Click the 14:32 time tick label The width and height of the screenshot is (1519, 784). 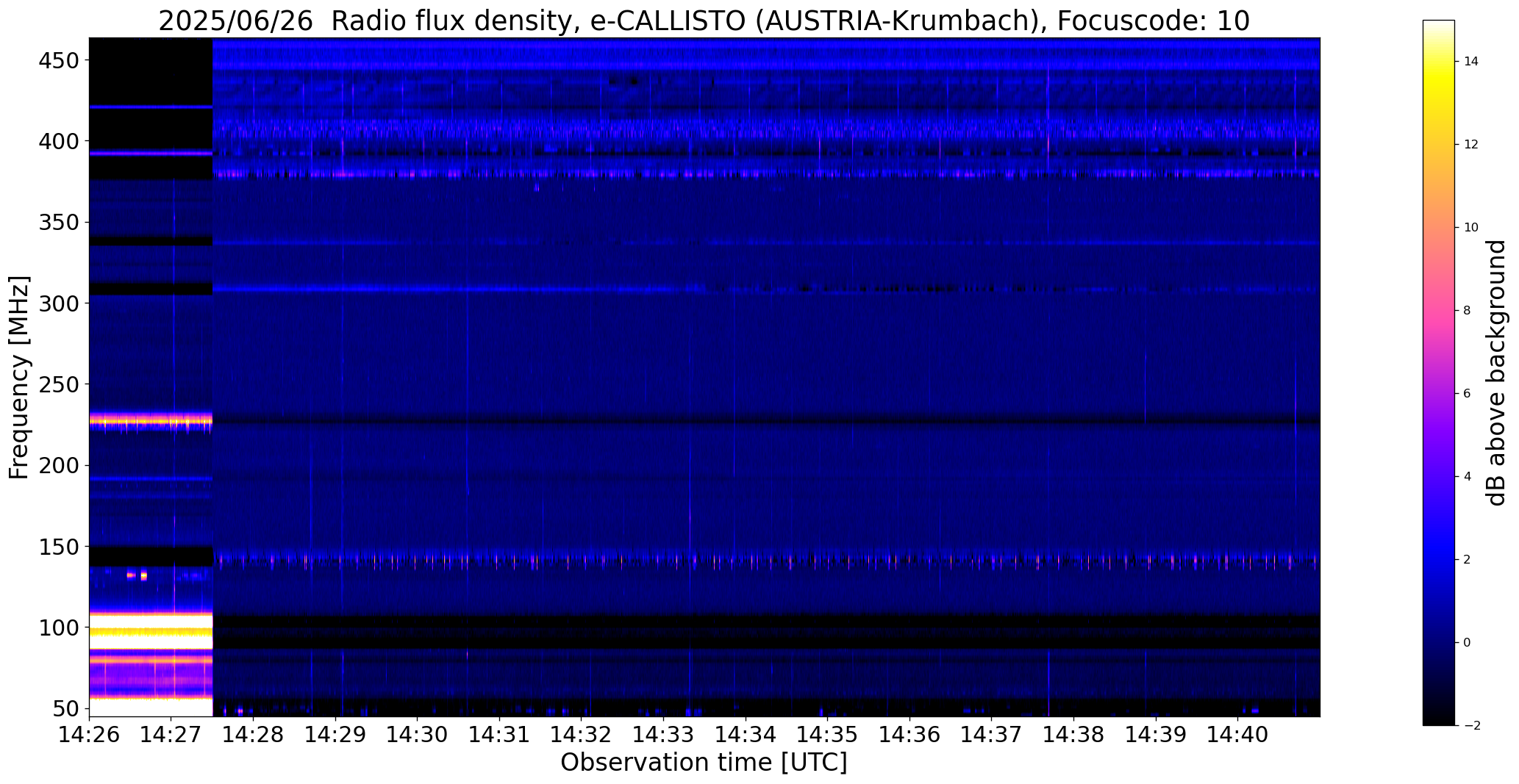(582, 734)
